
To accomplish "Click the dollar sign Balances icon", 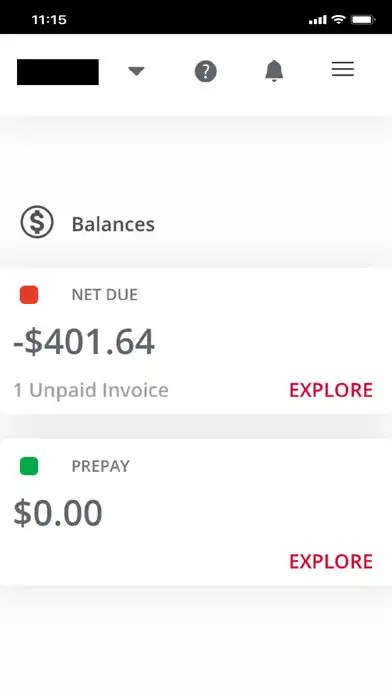I will point(37,221).
